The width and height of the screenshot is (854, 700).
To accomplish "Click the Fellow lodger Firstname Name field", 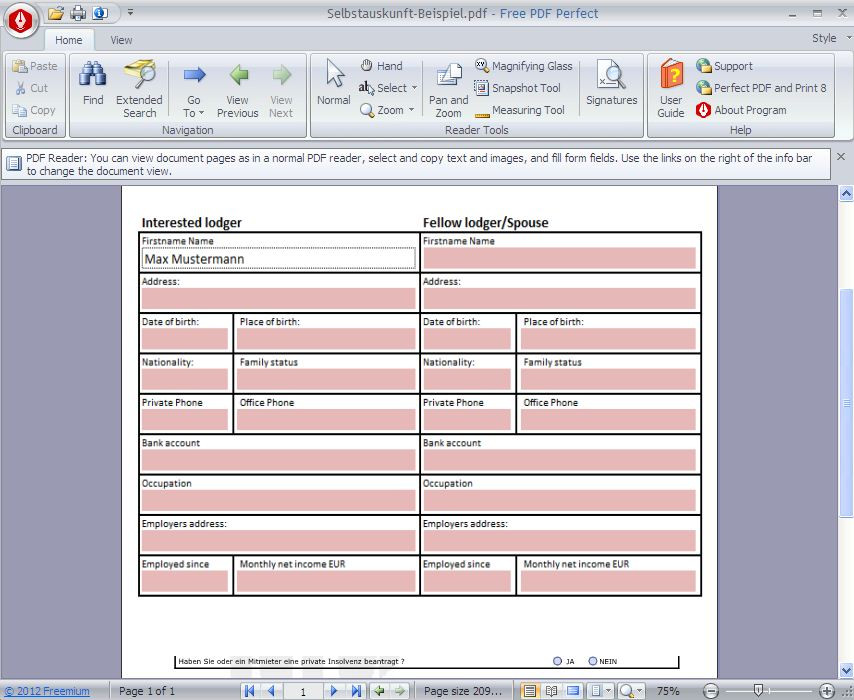I will point(559,258).
